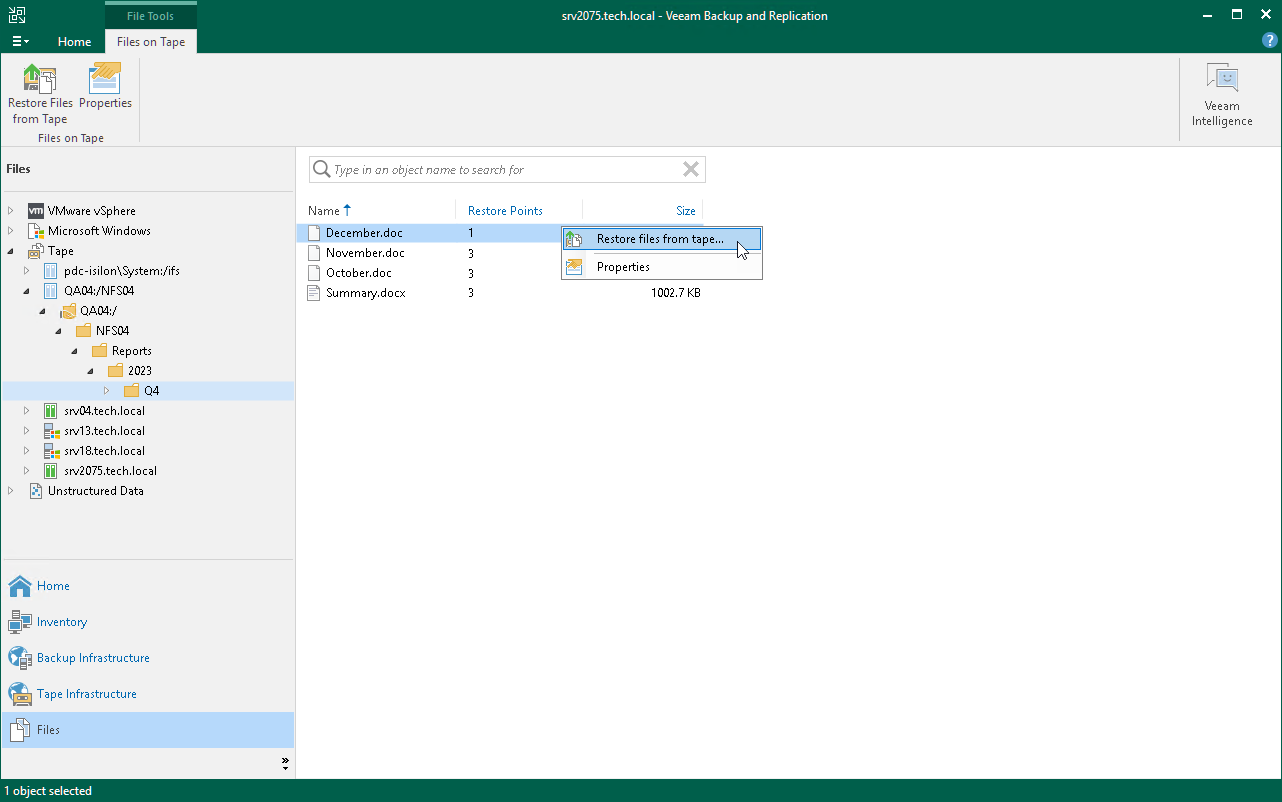
Task: Select Properties from the context menu
Action: point(624,266)
